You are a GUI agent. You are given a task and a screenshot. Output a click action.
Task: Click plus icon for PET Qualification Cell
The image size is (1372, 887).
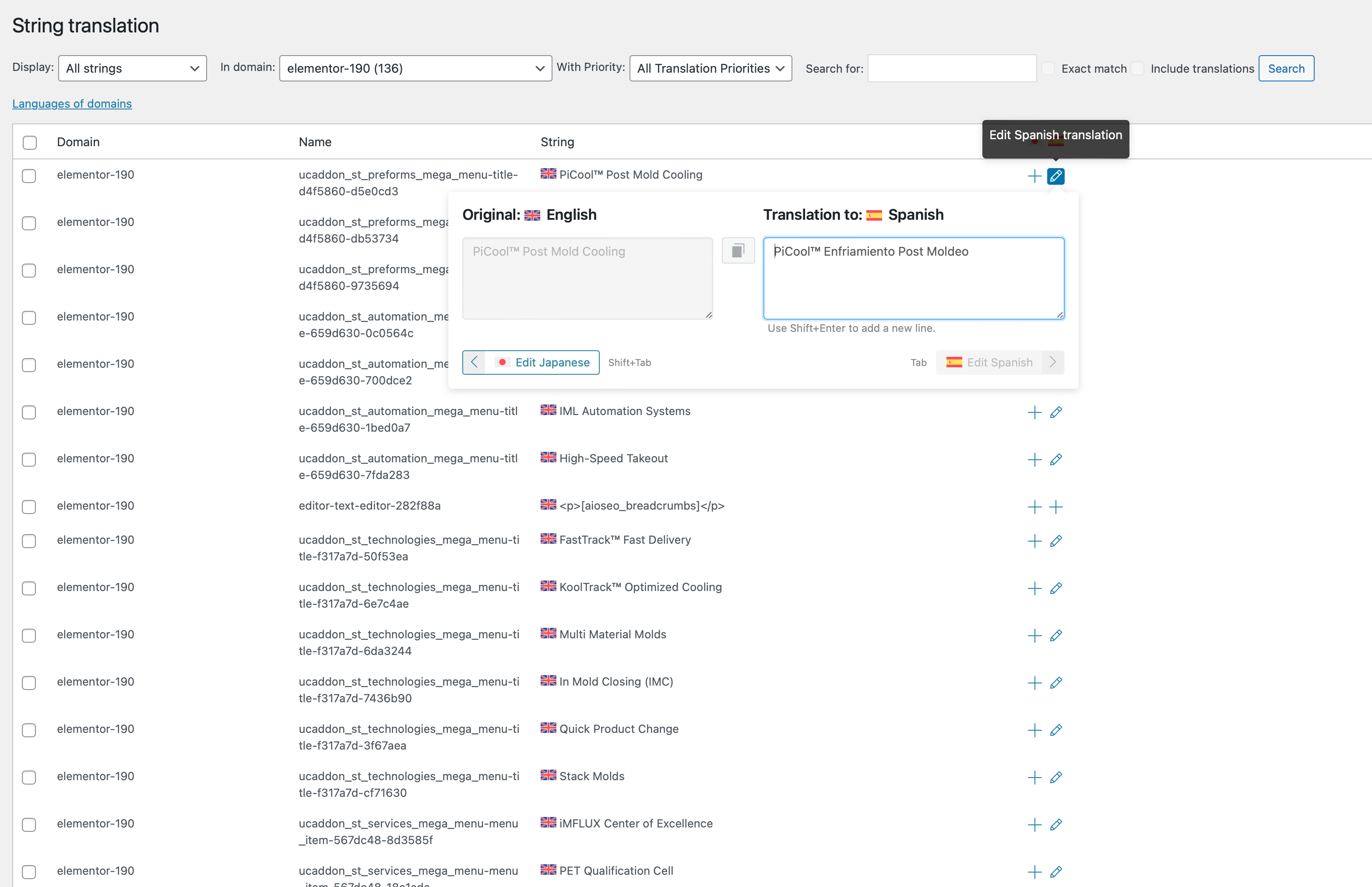point(1034,871)
